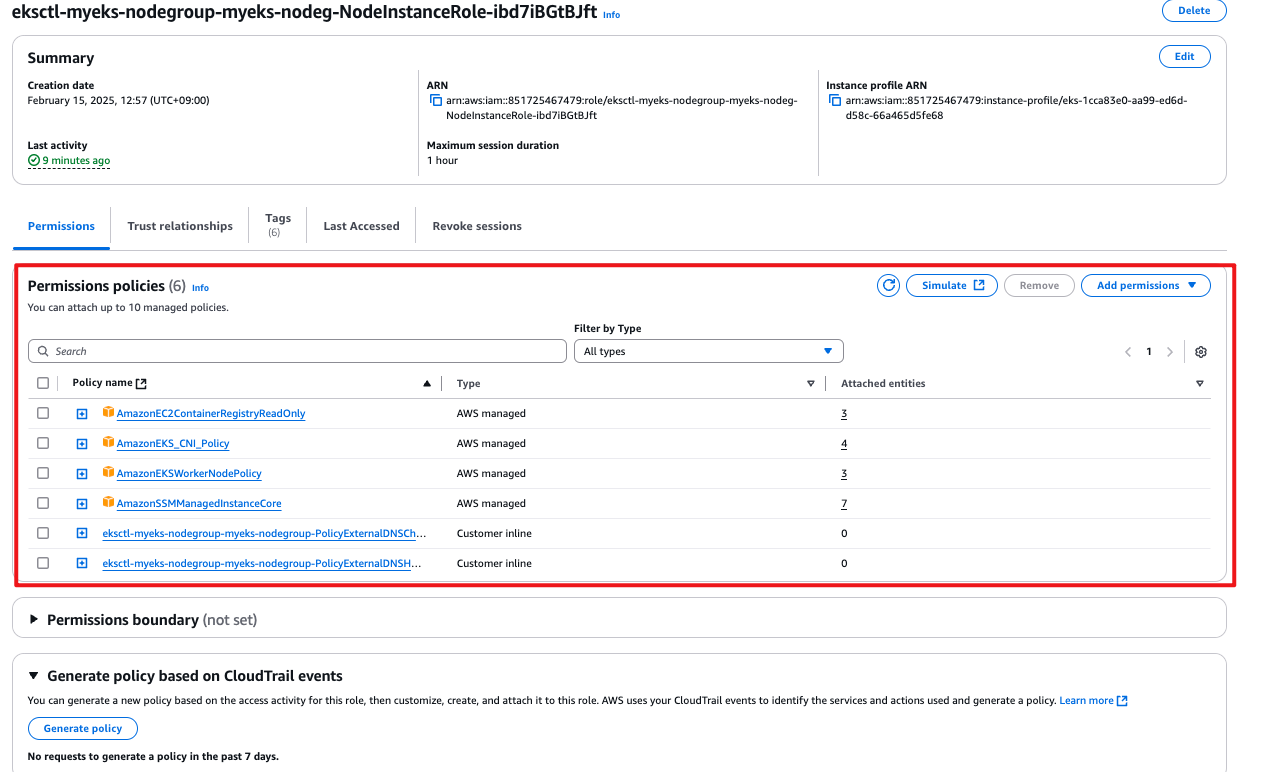Image resolution: width=1288 pixels, height=772 pixels.
Task: Click Info link next to role name
Action: [611, 15]
